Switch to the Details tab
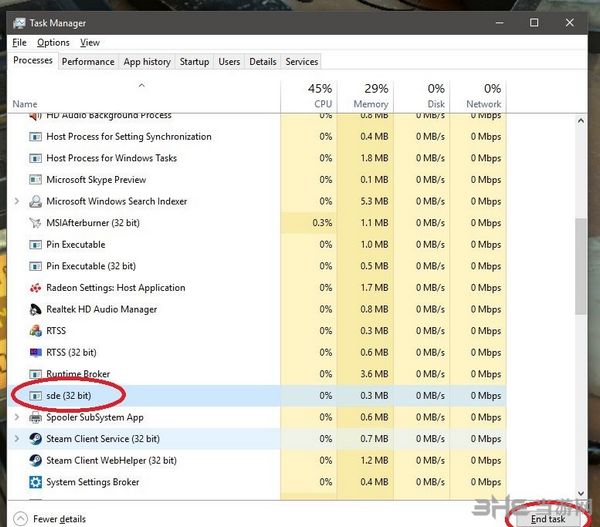Screen dimensions: 600x527 click(x=262, y=62)
